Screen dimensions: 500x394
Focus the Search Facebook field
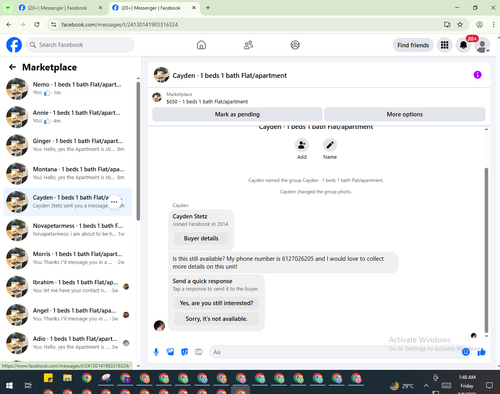click(x=80, y=45)
